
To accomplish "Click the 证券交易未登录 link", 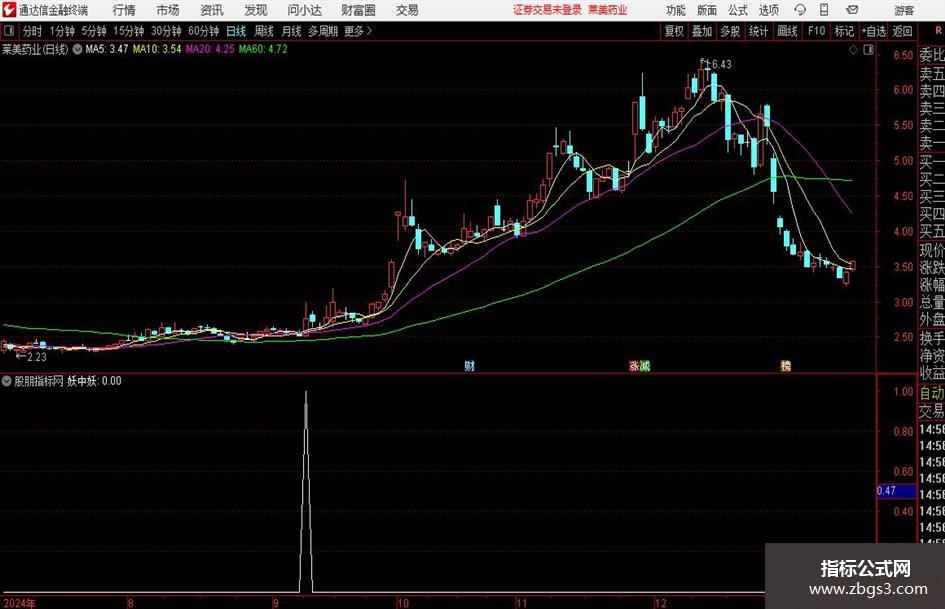I will click(x=547, y=10).
